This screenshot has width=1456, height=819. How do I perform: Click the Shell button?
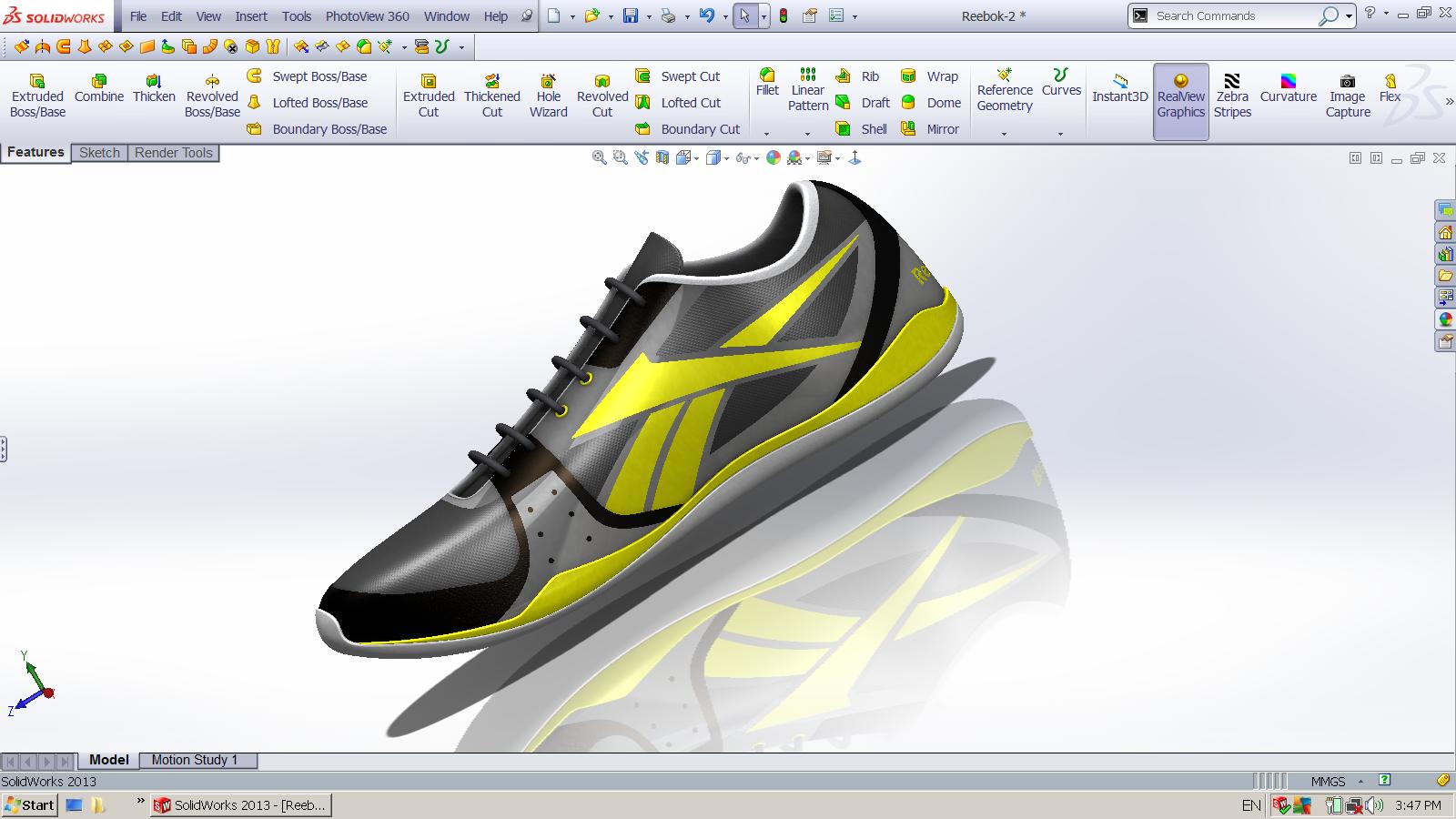(861, 129)
